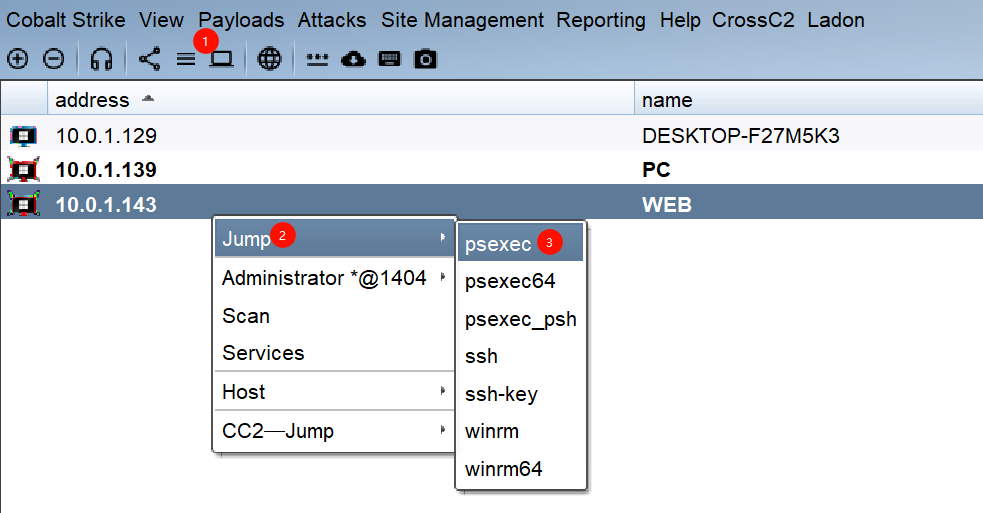Click the minus-circle disconnect icon

54,59
